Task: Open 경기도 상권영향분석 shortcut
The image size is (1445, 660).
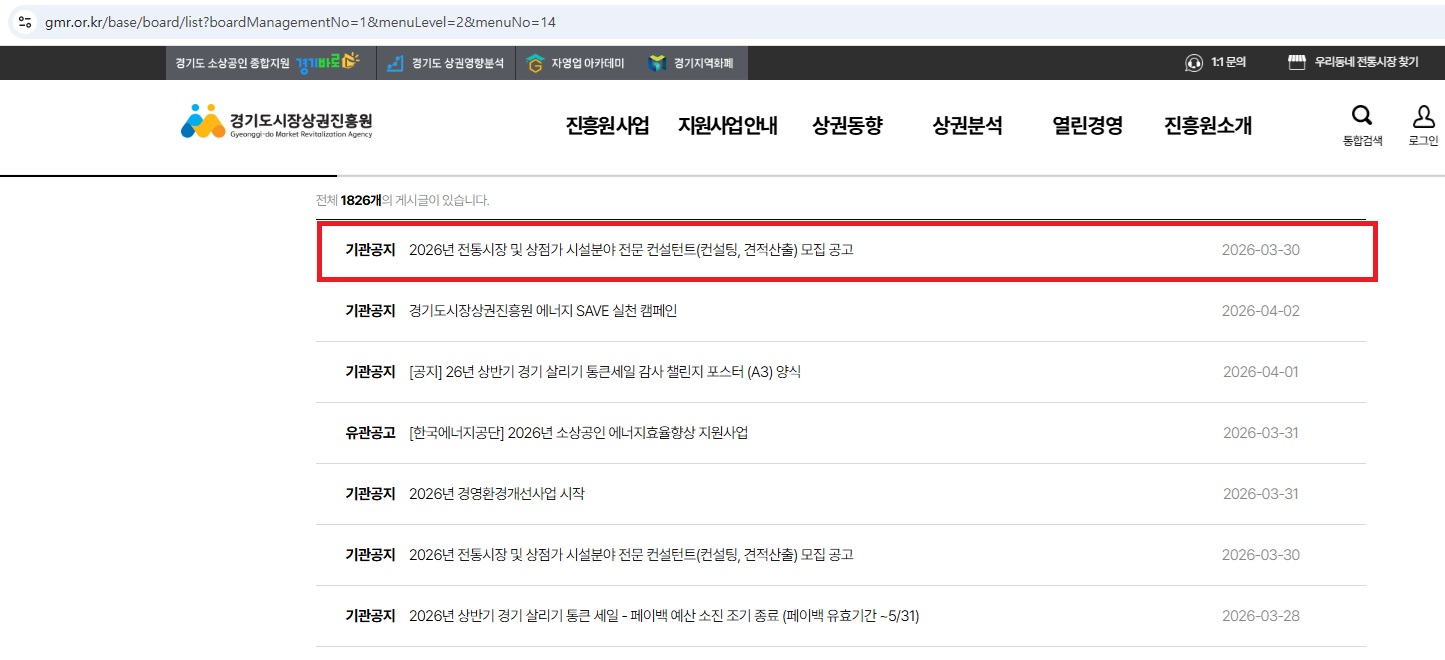Action: pyautogui.click(x=446, y=63)
